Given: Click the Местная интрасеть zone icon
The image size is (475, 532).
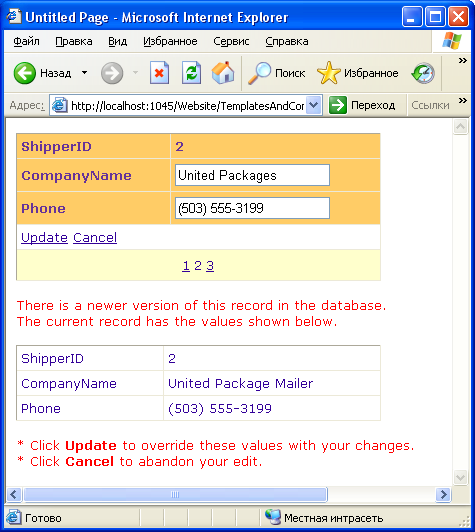Looking at the screenshot, I should point(273,517).
